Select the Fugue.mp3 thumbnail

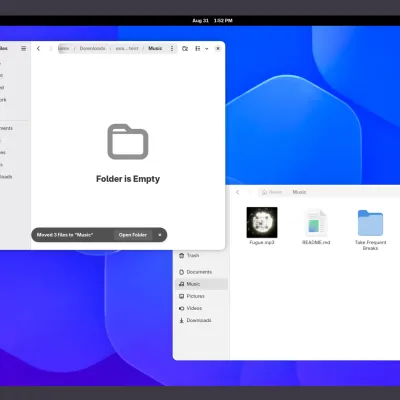262,222
